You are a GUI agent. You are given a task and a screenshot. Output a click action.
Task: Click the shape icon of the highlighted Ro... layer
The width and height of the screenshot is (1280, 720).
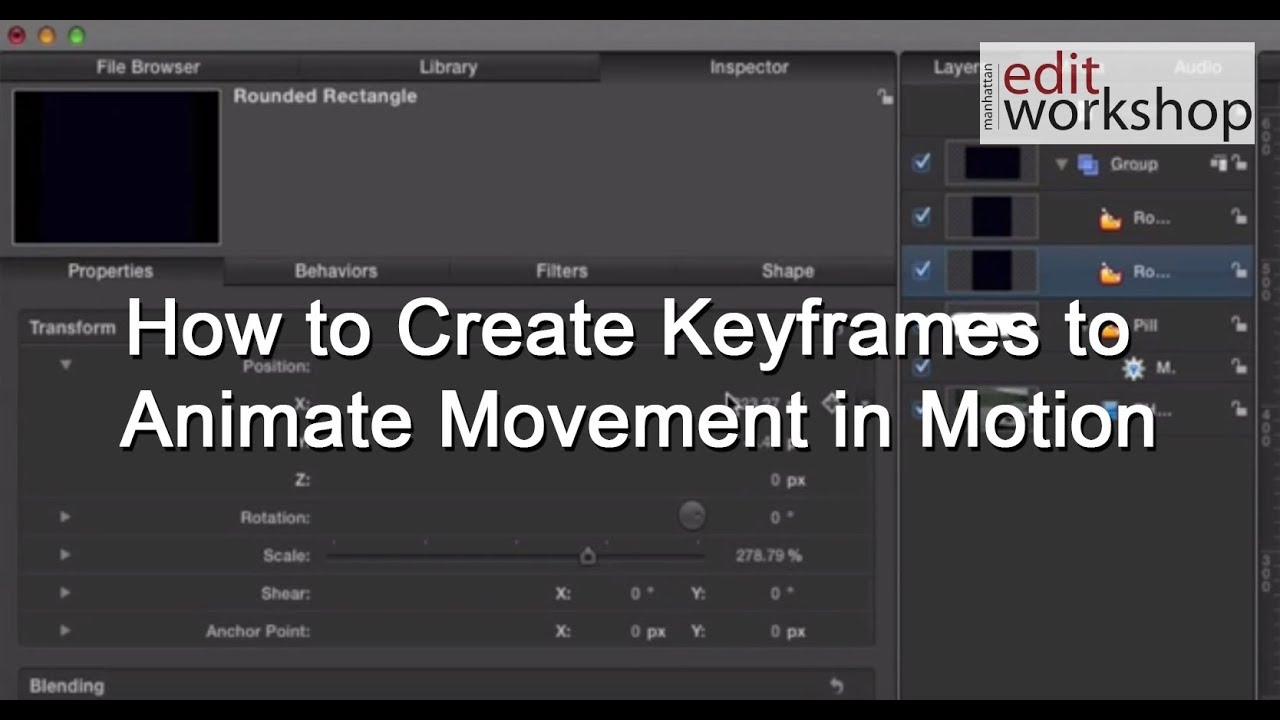click(x=1110, y=271)
